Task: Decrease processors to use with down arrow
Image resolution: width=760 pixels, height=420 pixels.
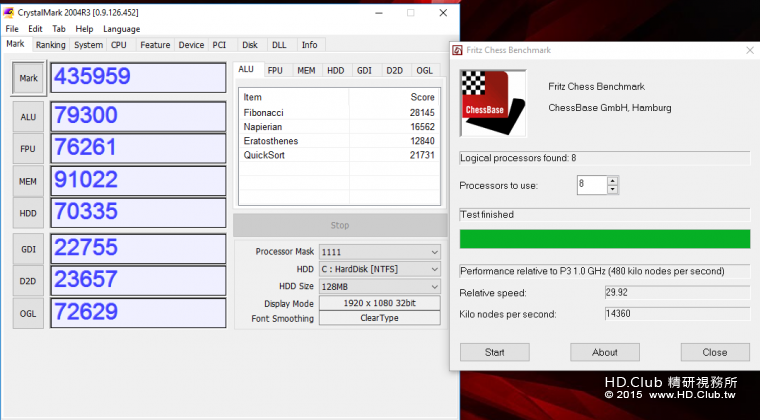Action: [x=613, y=189]
